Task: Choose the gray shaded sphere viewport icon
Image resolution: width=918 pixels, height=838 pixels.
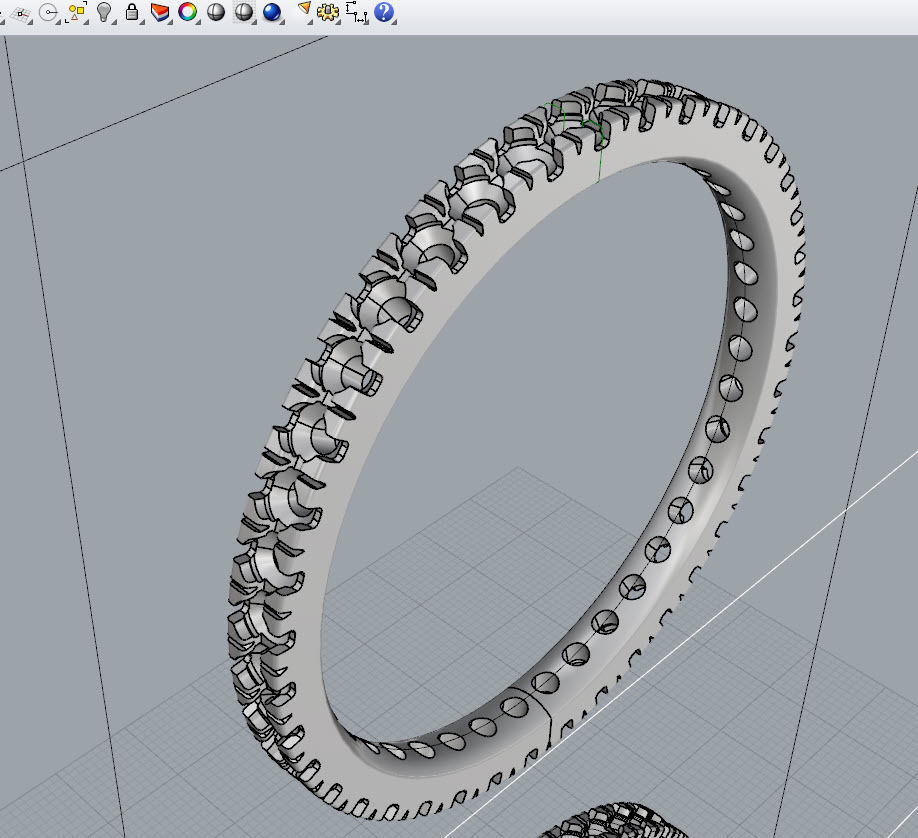Action: [216, 12]
